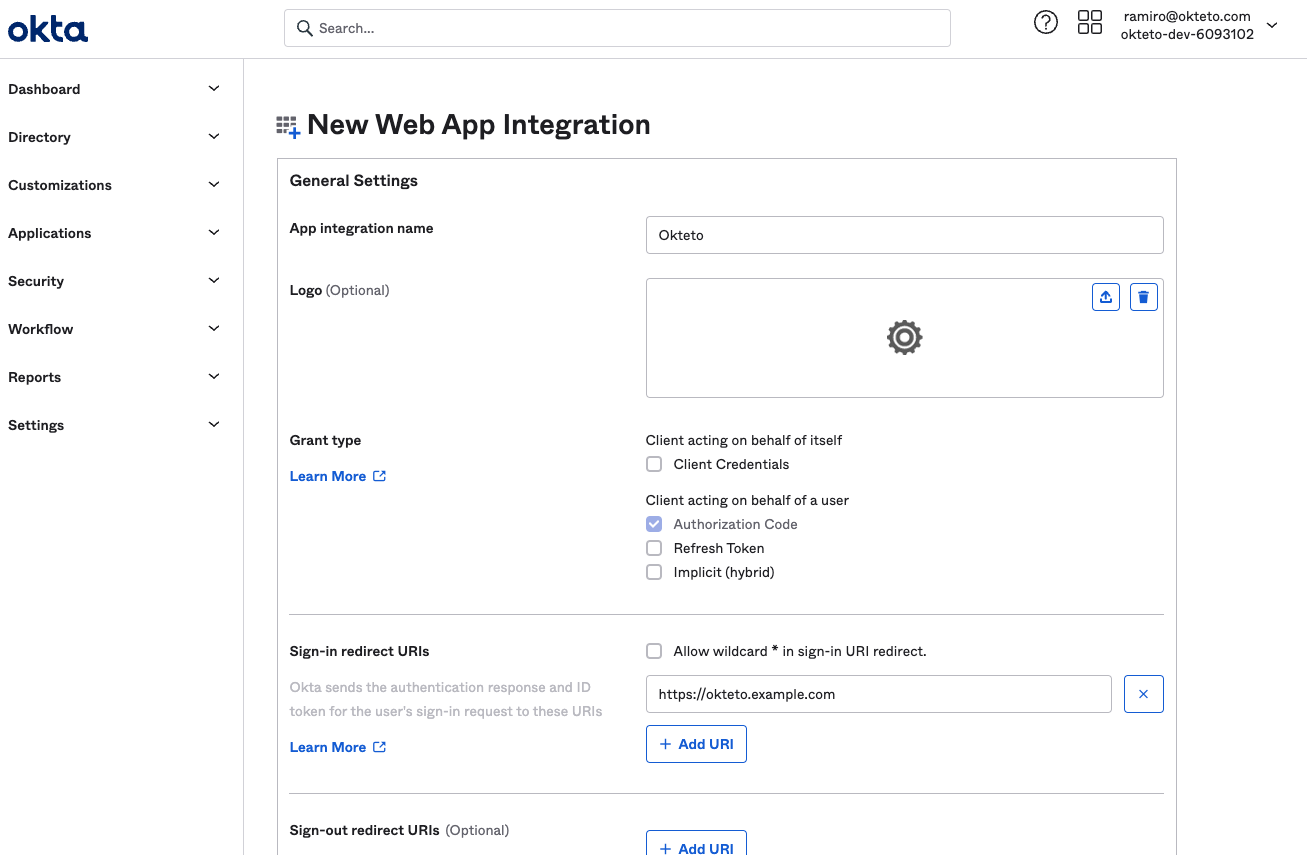Screen dimensions: 1307x855
Task: Click the Okta logo
Action: [x=47, y=29]
